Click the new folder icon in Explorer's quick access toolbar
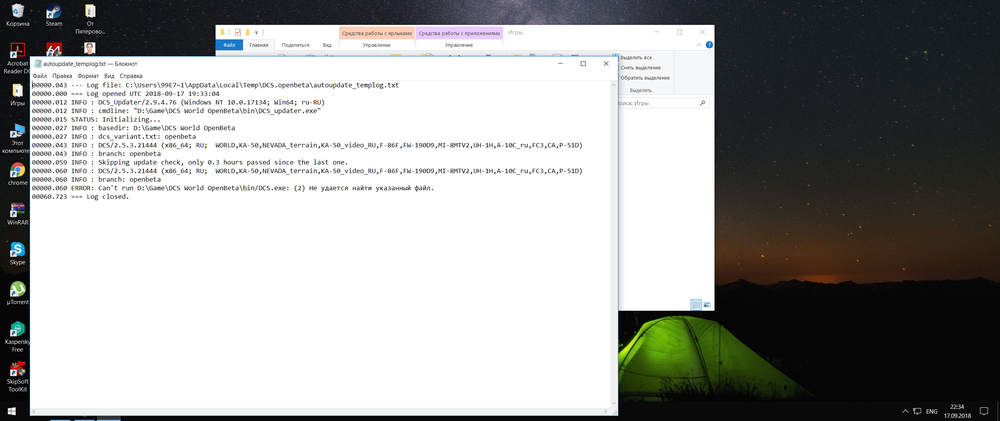 tap(247, 32)
